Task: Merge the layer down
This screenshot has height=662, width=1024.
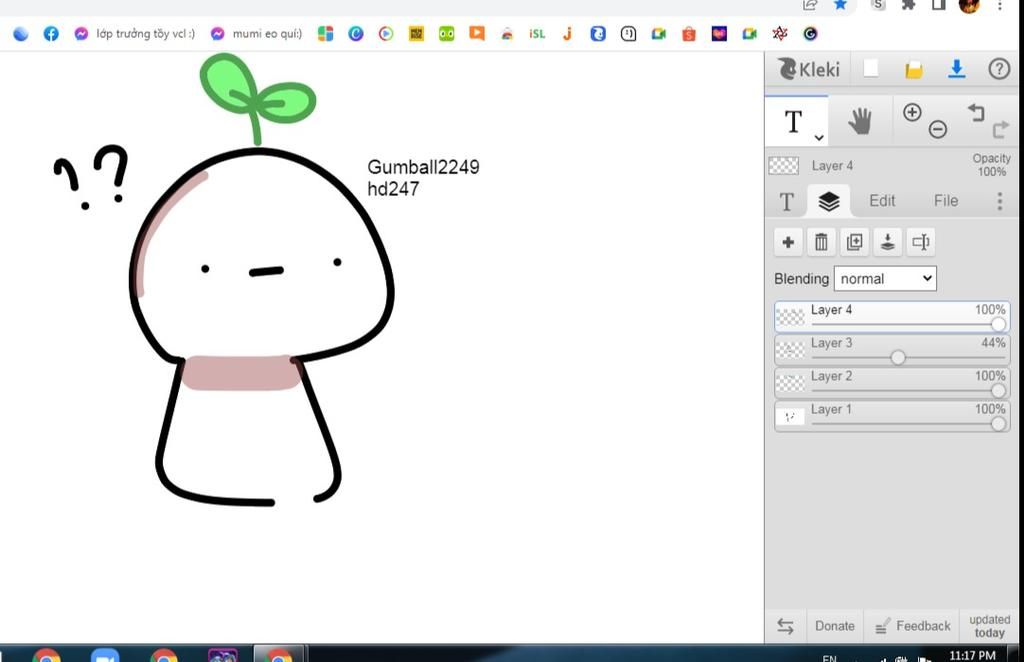Action: click(x=888, y=242)
